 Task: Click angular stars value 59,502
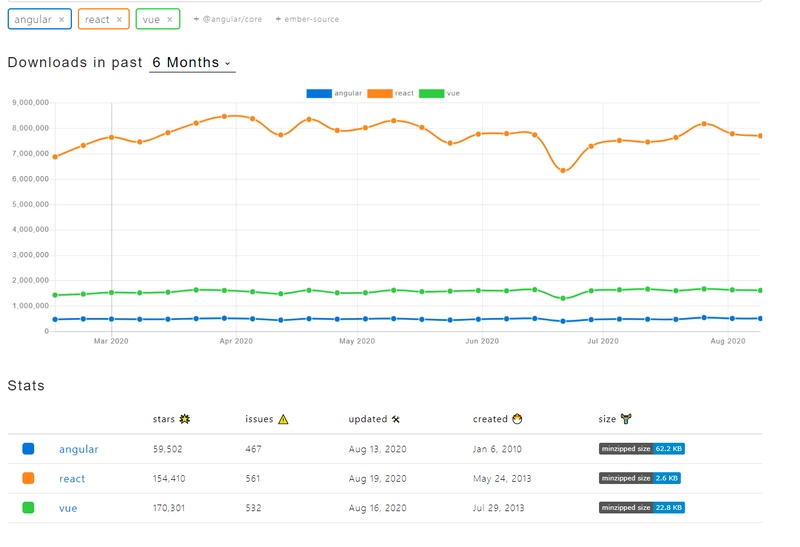(167, 449)
